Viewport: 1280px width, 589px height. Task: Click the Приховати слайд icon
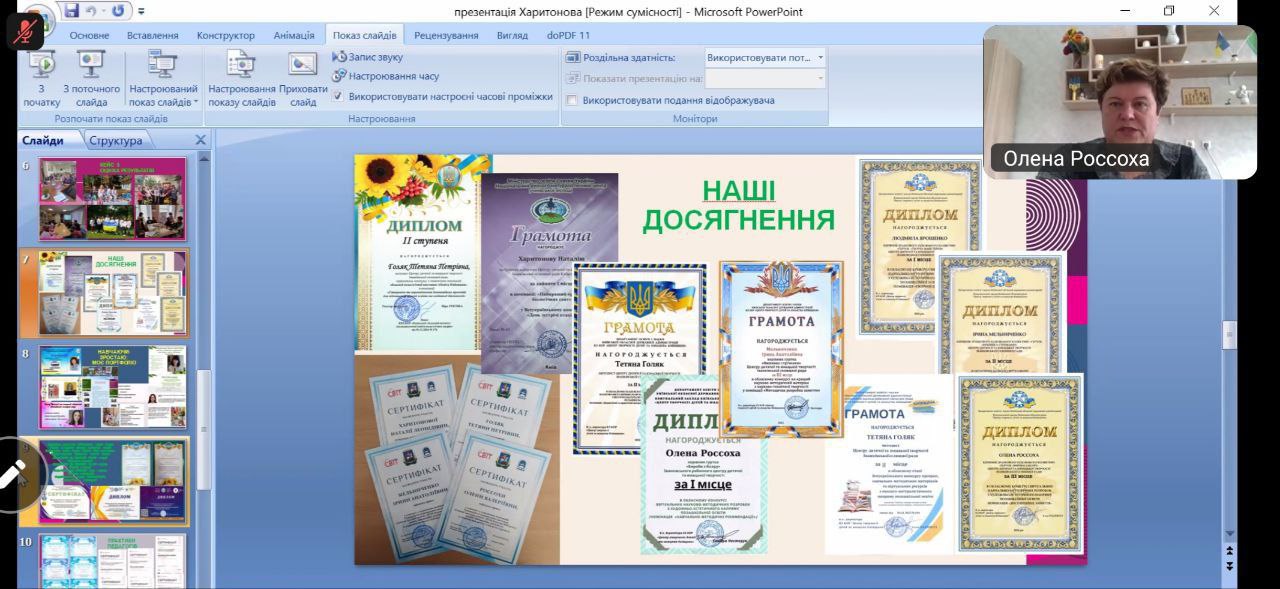point(303,78)
